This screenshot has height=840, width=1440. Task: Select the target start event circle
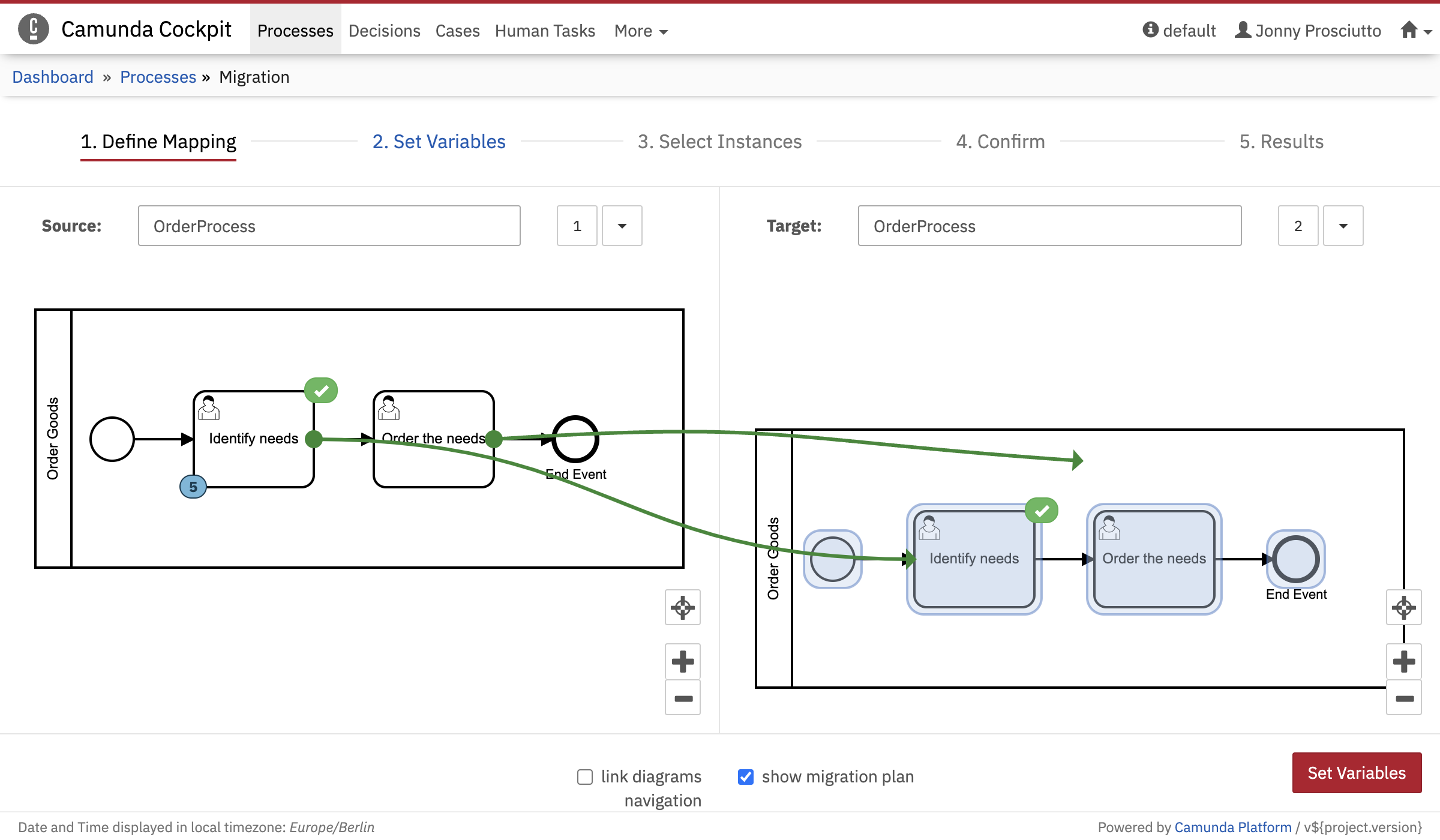833,559
